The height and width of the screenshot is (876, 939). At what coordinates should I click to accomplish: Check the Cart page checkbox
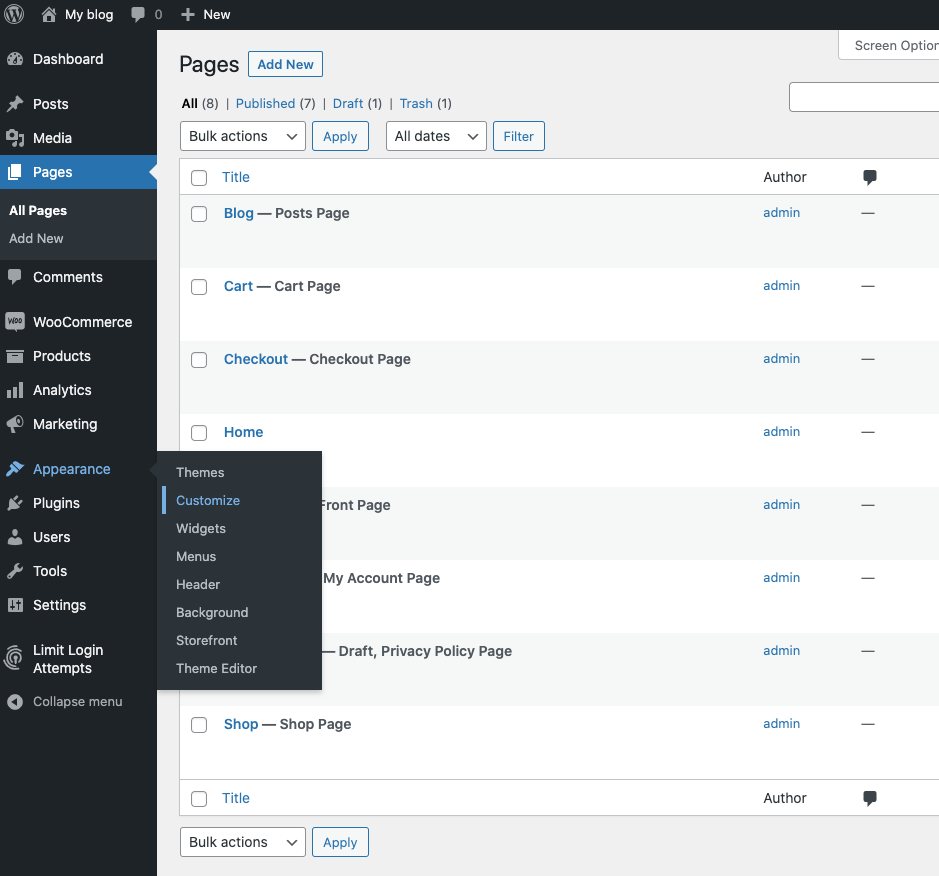[x=199, y=287]
